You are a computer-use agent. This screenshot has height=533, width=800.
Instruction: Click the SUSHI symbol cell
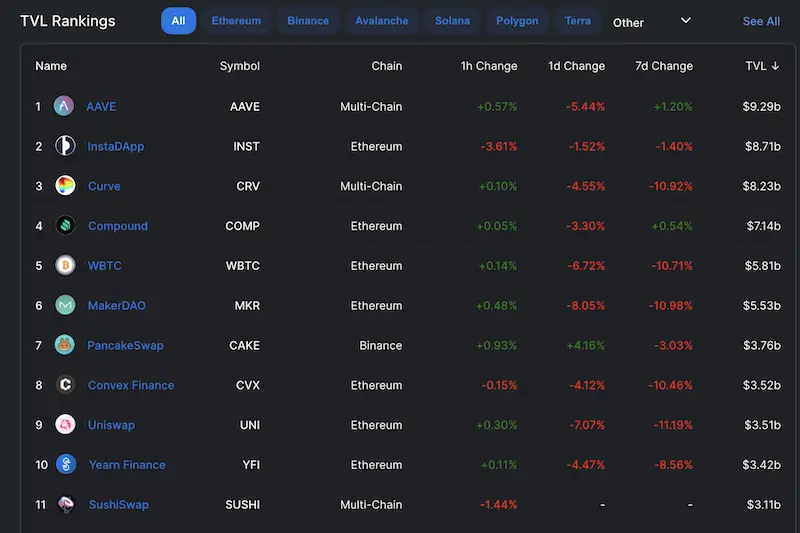[x=242, y=504]
